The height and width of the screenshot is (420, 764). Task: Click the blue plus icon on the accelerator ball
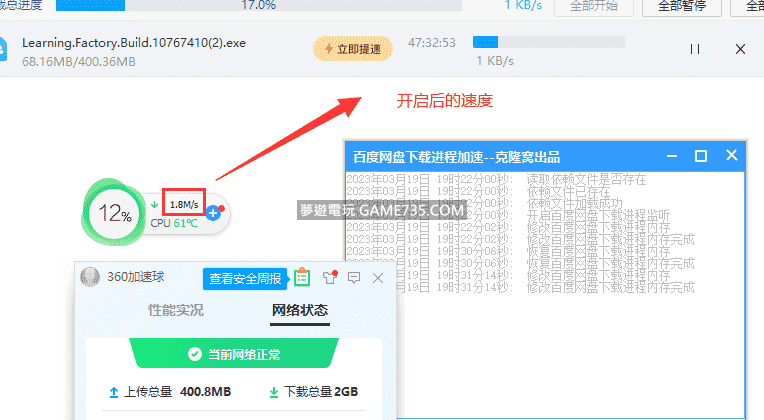213,213
